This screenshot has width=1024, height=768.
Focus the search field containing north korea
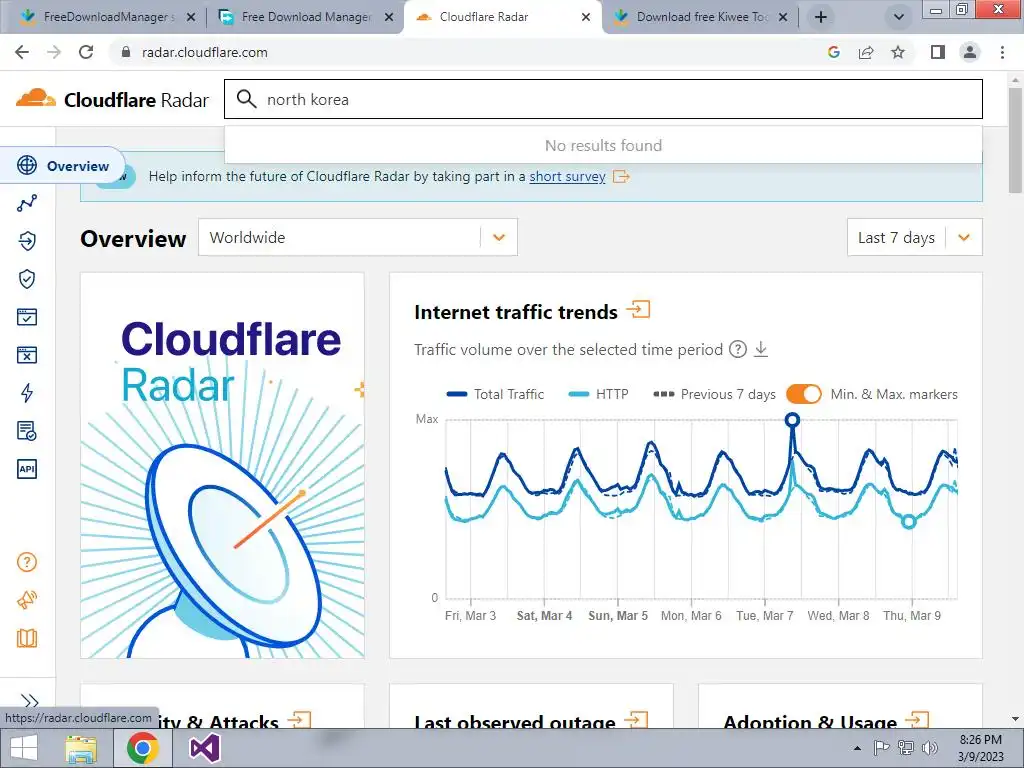603,99
